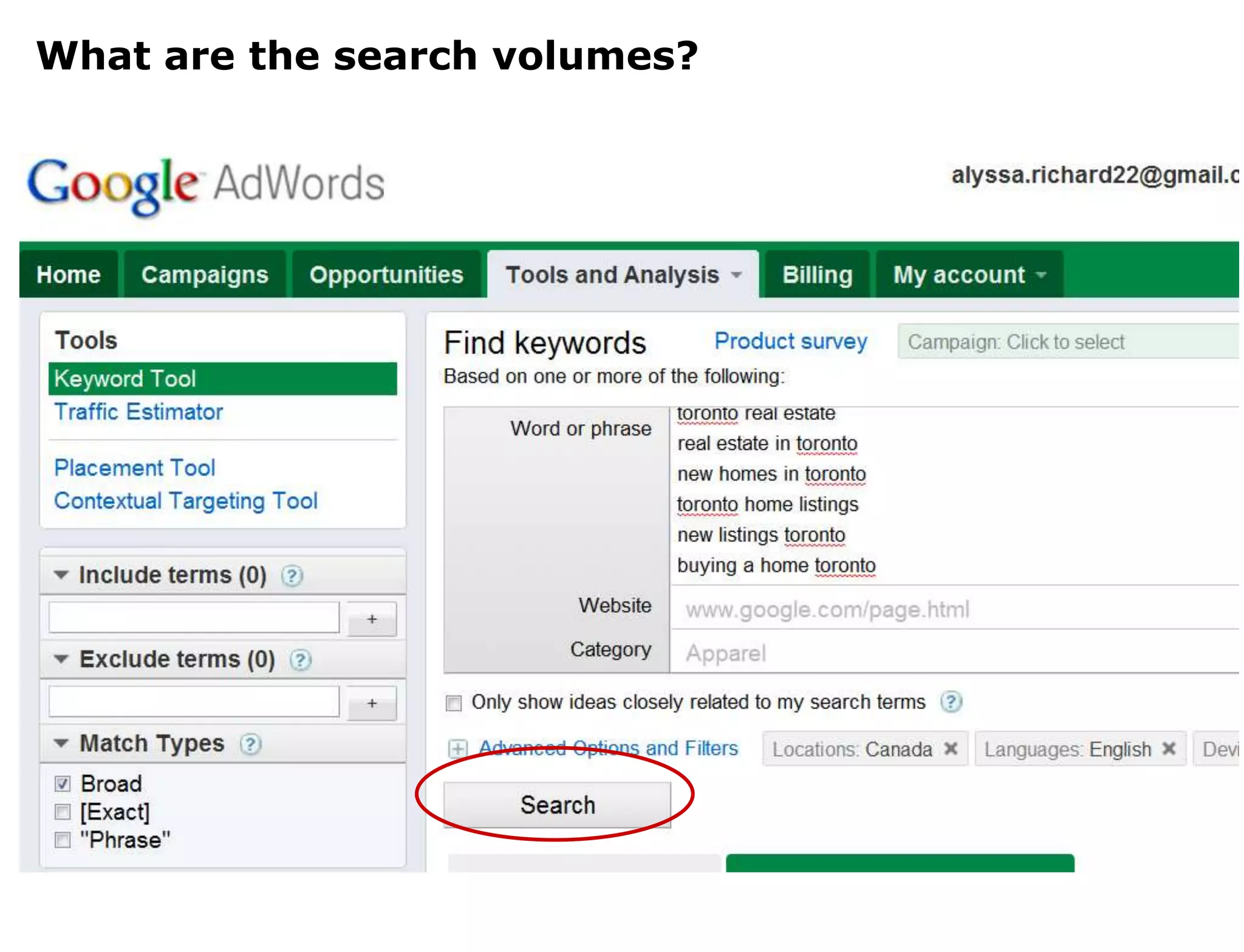This screenshot has width=1244, height=952.
Task: Open the Billing tab
Action: (817, 275)
